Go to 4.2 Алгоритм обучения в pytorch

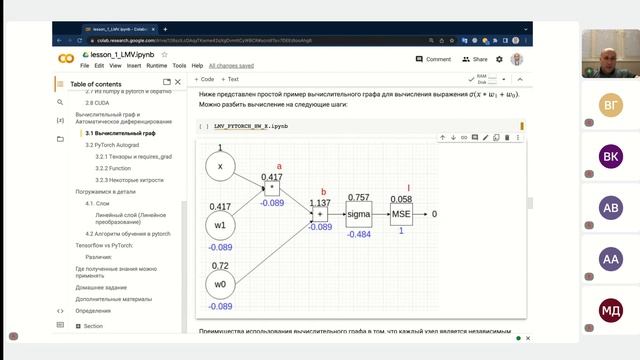[x=128, y=234]
